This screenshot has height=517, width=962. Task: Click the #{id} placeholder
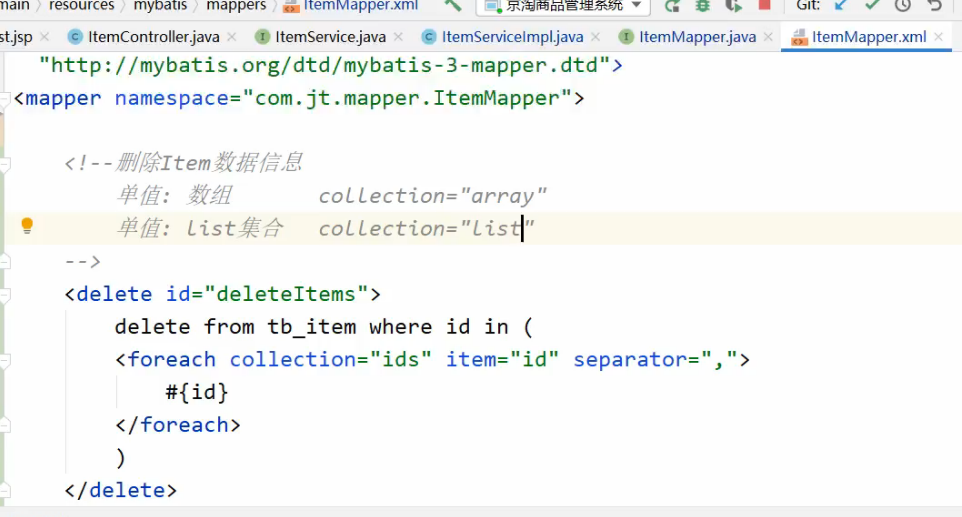(197, 393)
